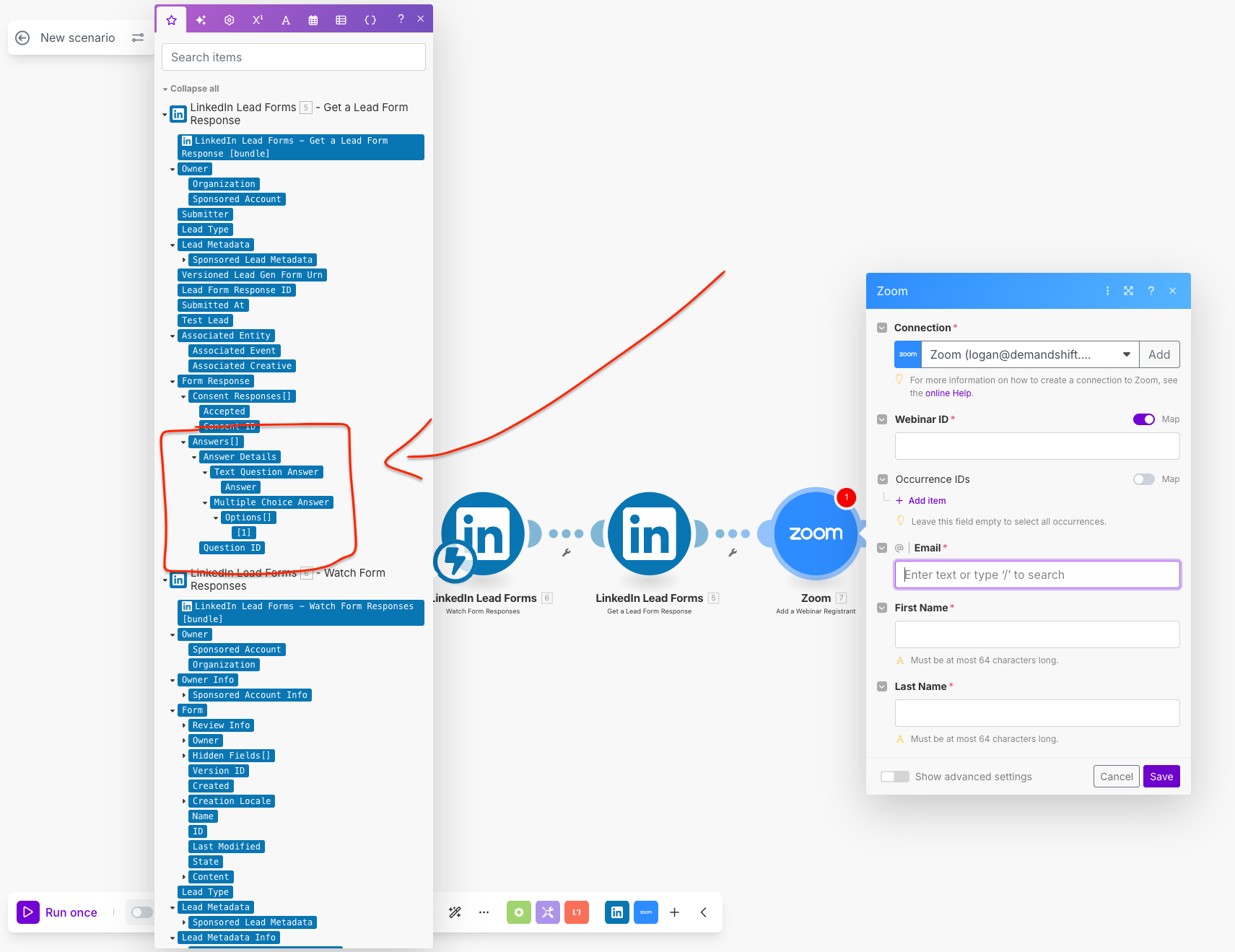1235x952 pixels.
Task: Click the Webinar ID input field
Action: point(1037,446)
